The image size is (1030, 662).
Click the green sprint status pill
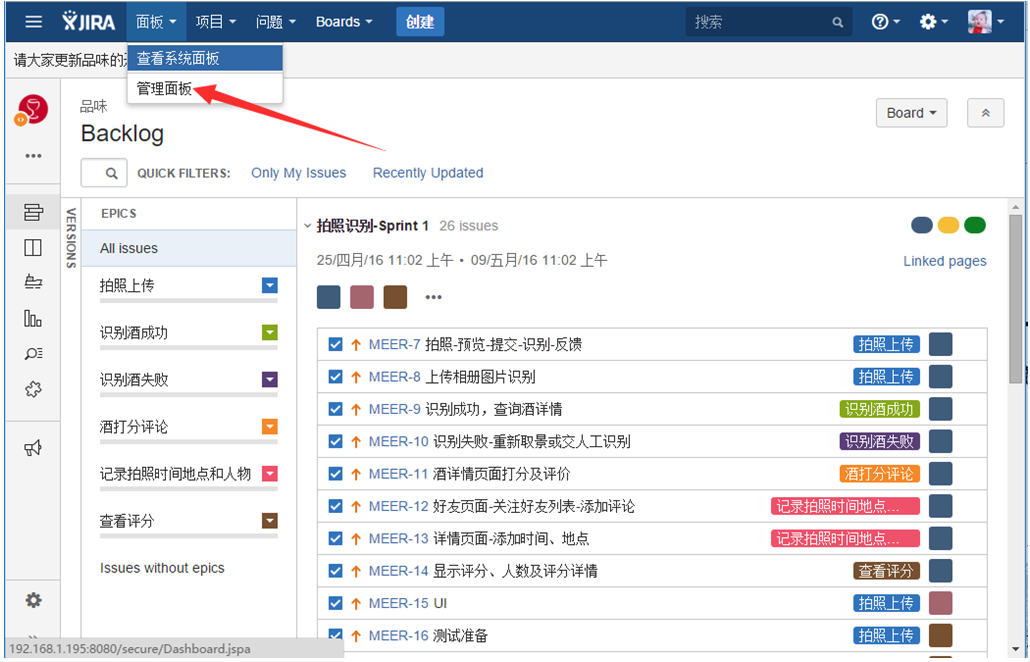(975, 225)
